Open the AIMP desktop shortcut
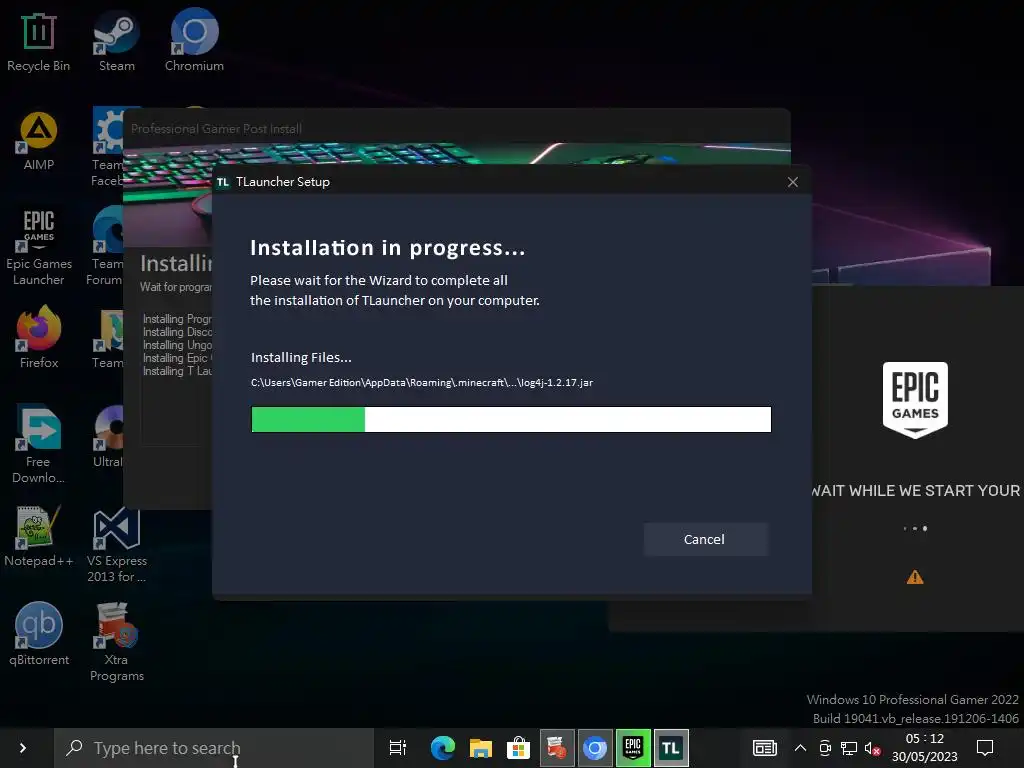The image size is (1024, 768). coord(39,141)
